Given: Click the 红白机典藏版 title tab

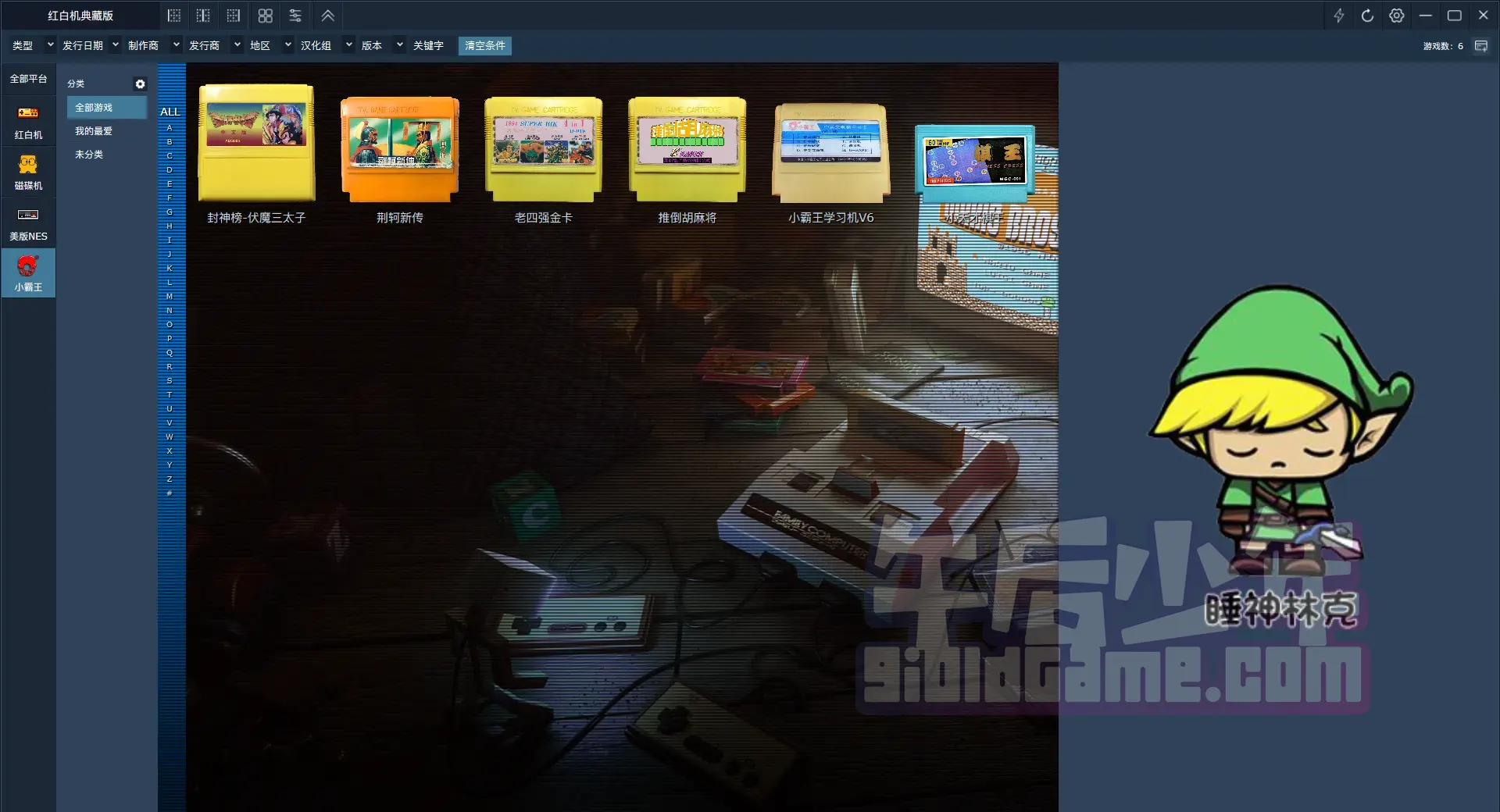Looking at the screenshot, I should [x=80, y=16].
